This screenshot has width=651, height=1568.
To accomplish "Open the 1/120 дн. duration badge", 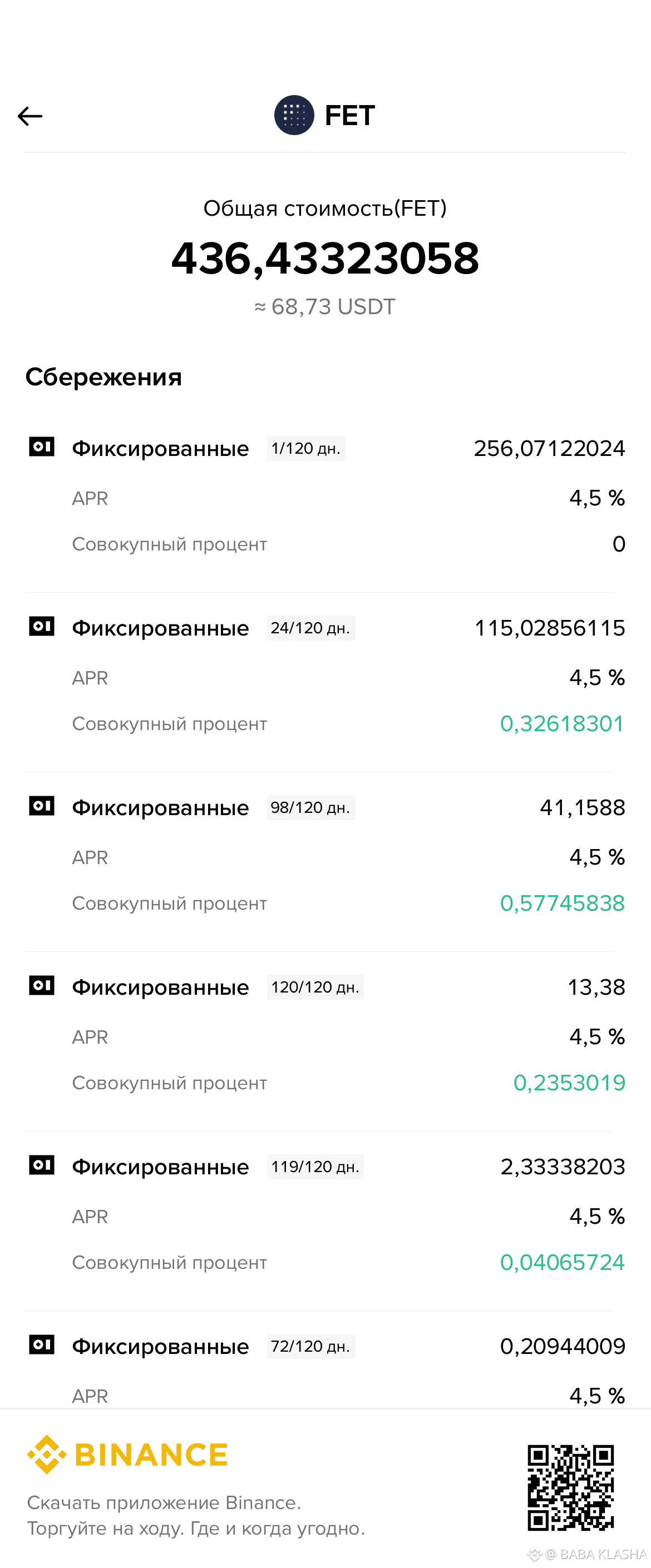I will click(x=305, y=449).
